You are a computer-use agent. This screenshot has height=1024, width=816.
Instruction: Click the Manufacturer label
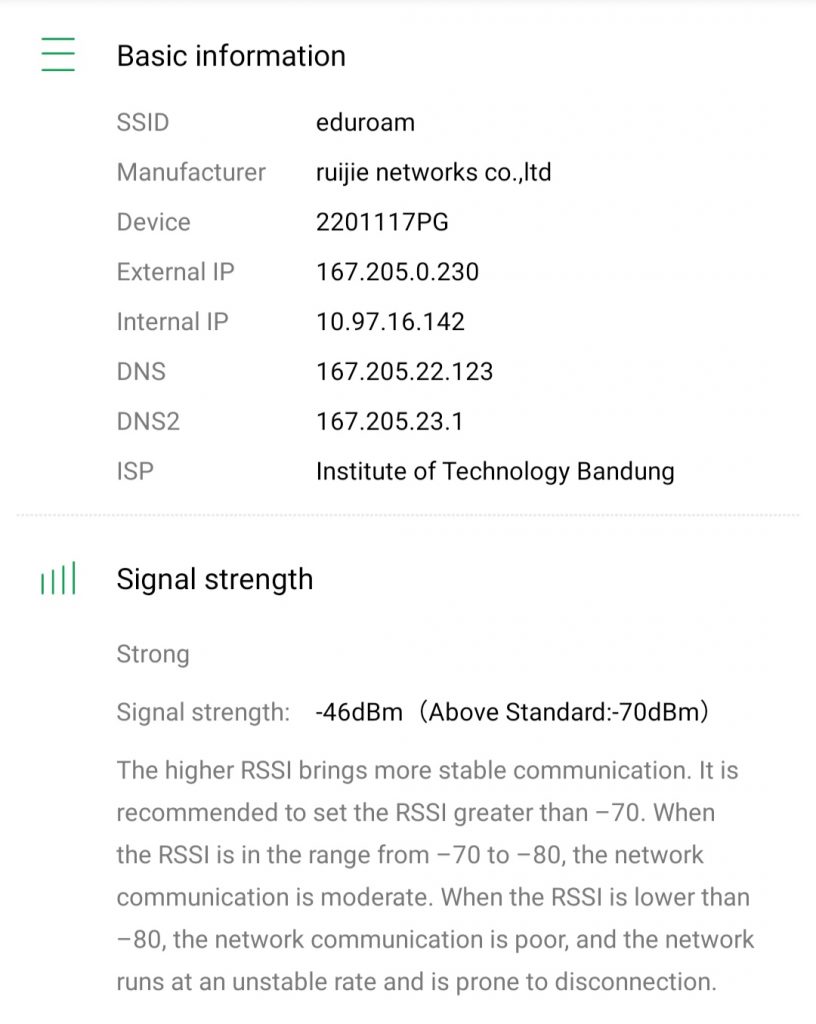(191, 173)
